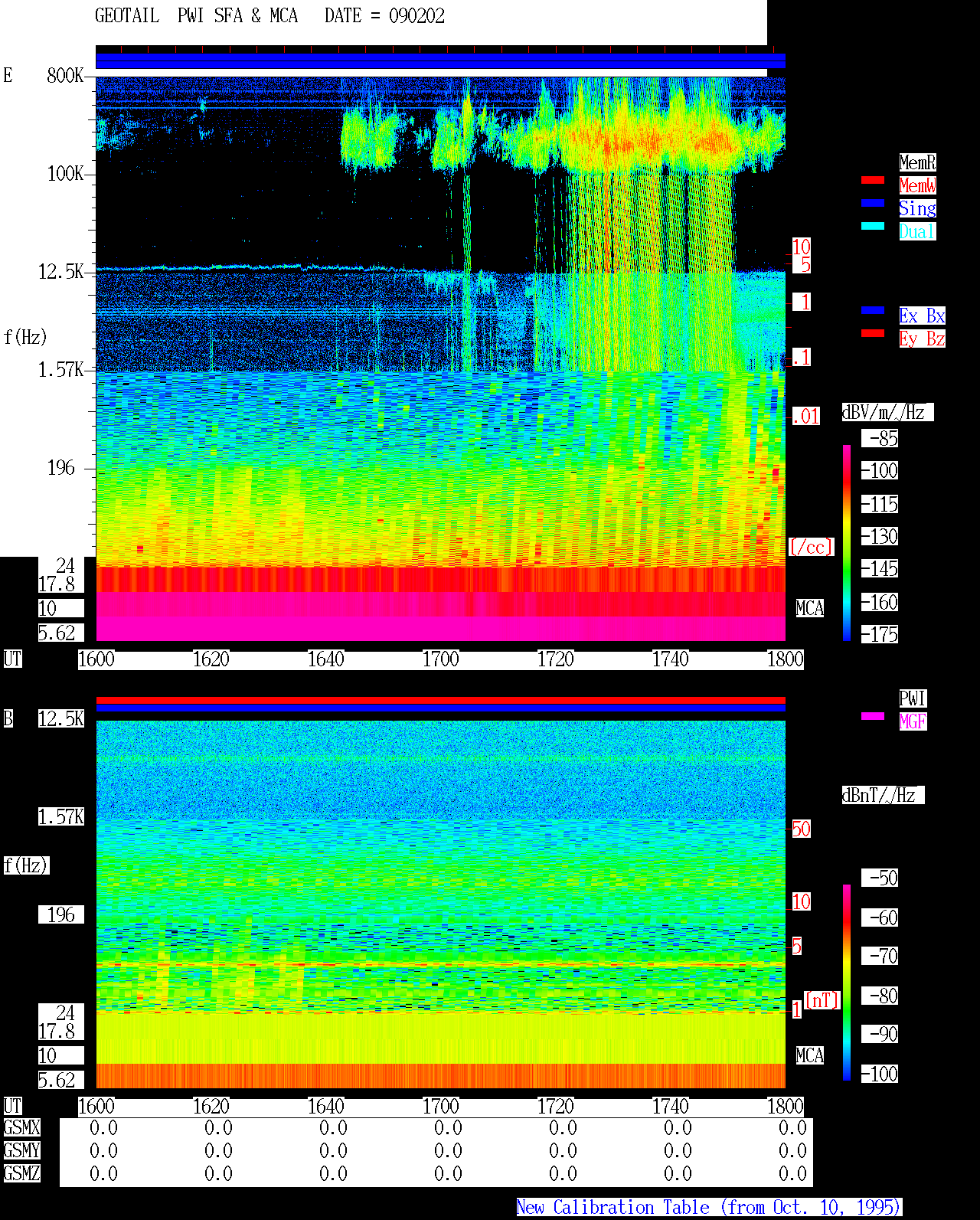Click the -85 color scale value
Screen dimensions: 980x1220
(x=880, y=438)
